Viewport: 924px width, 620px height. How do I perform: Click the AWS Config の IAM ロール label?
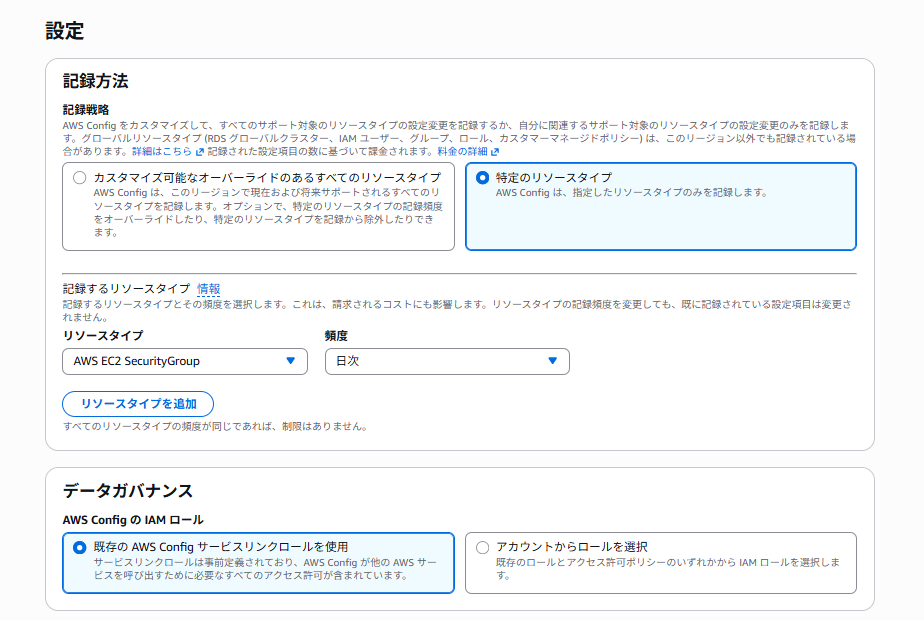pos(133,520)
